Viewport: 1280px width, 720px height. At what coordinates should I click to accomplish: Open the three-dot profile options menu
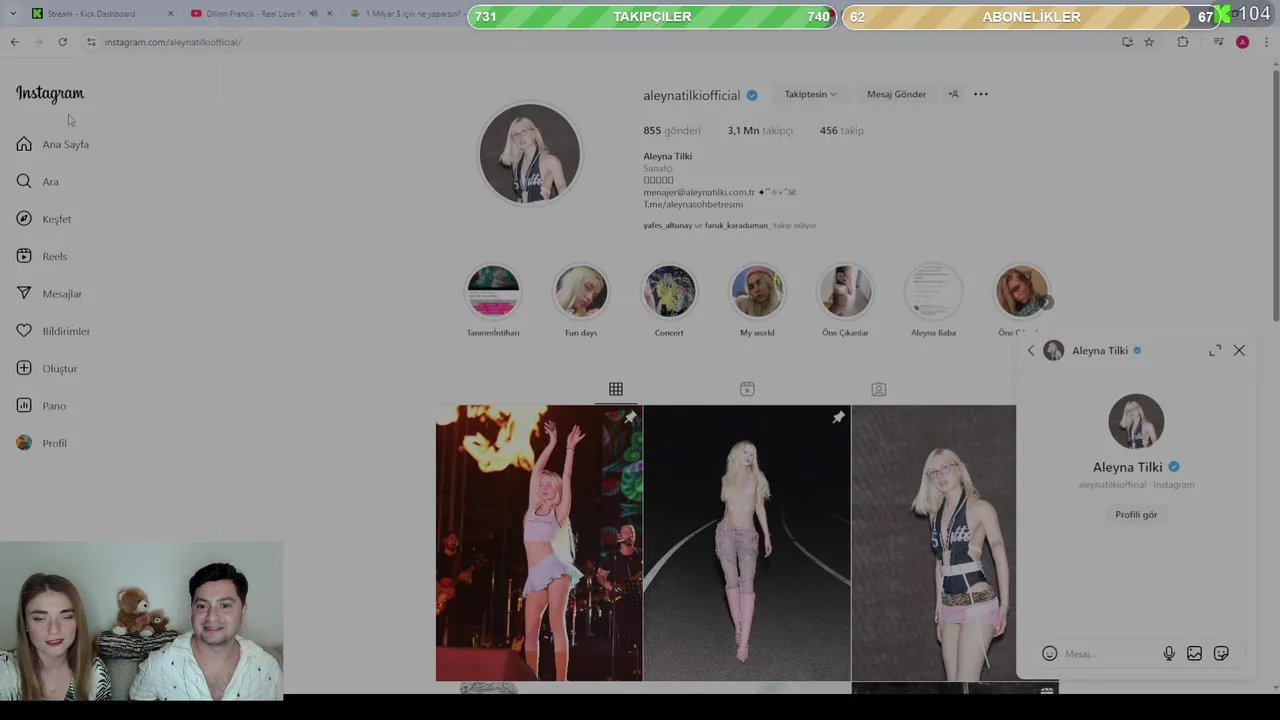pyautogui.click(x=981, y=94)
